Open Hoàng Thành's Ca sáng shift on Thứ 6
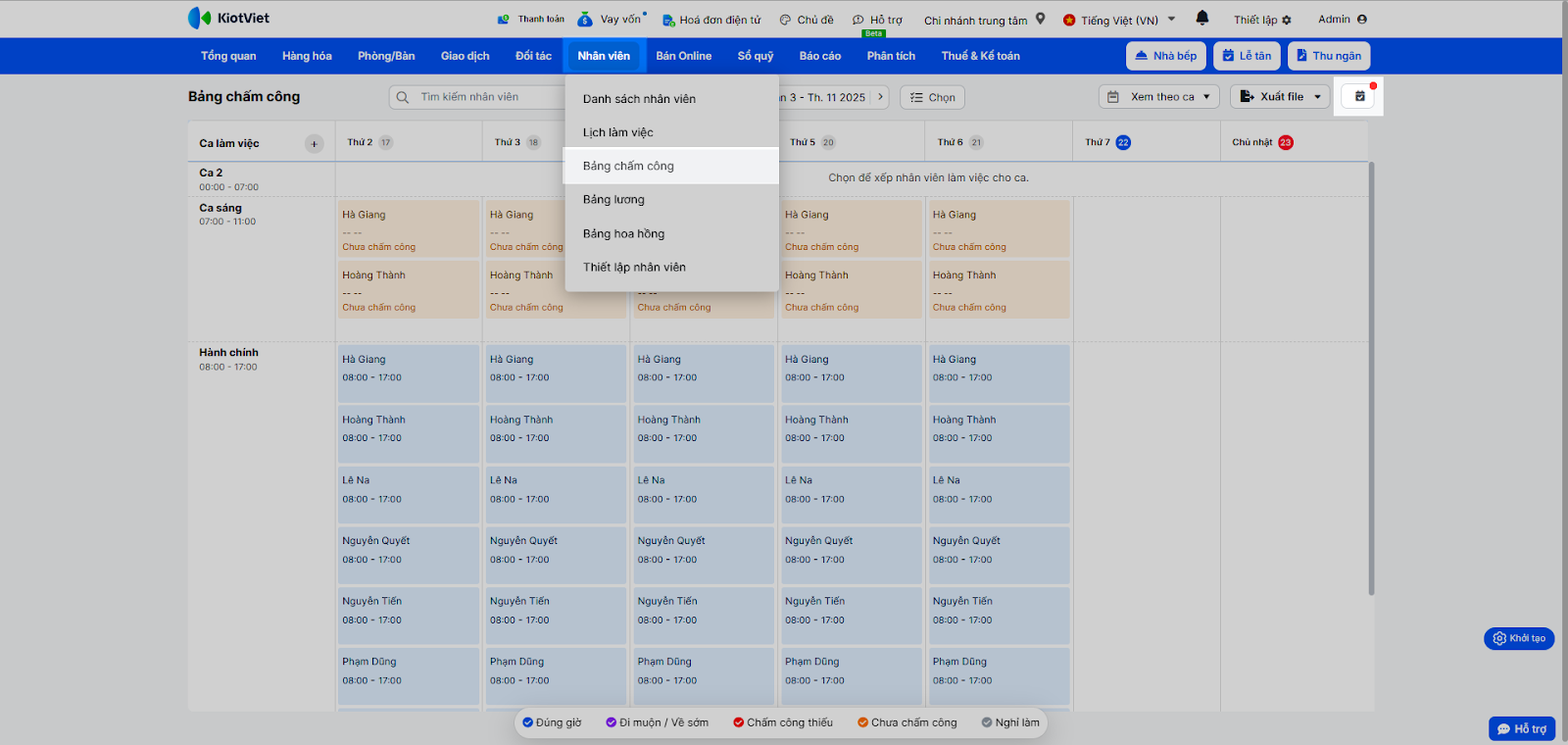Viewport: 1568px width, 745px height. coord(1000,289)
